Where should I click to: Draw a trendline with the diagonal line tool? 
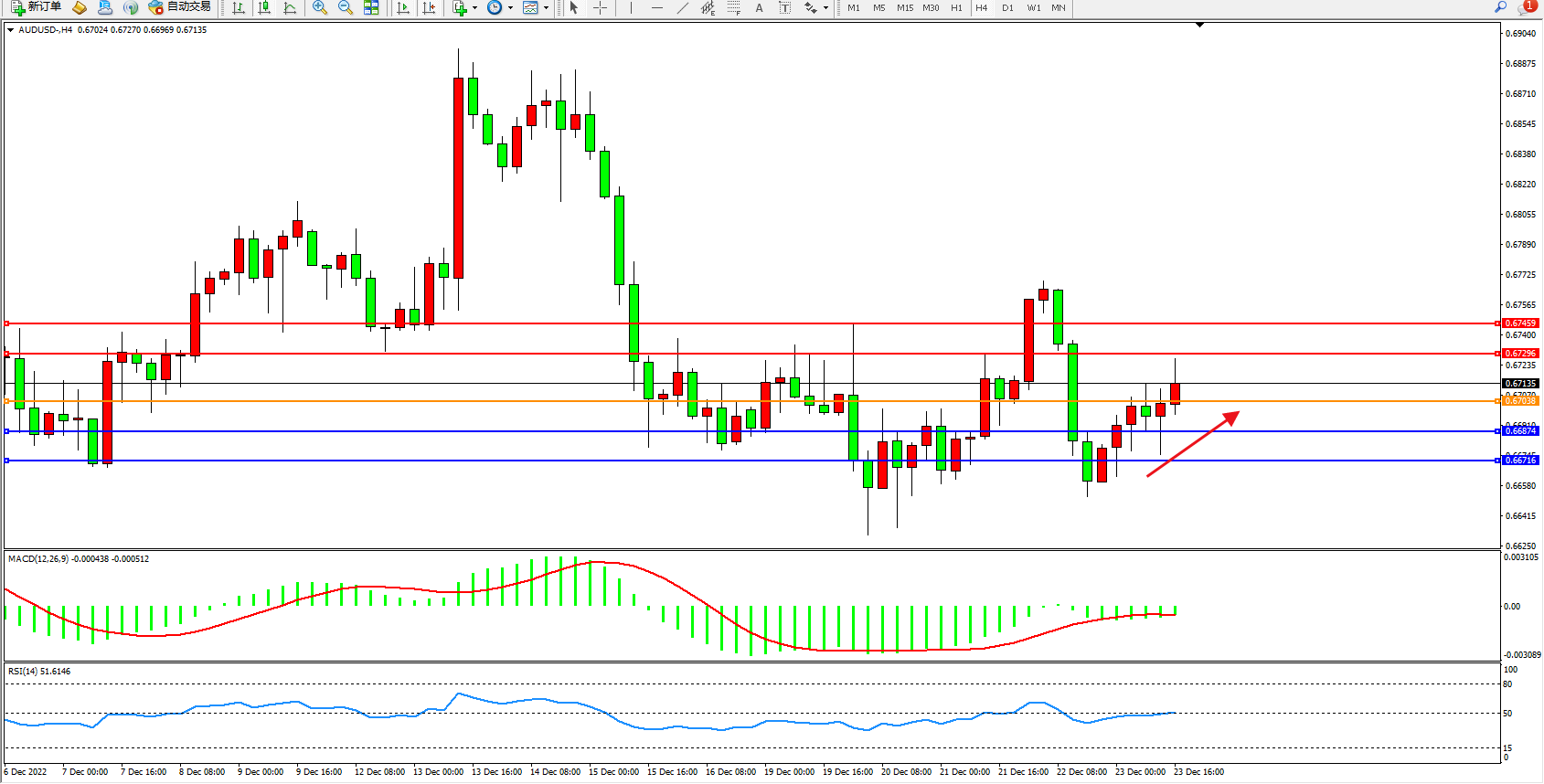click(x=683, y=8)
